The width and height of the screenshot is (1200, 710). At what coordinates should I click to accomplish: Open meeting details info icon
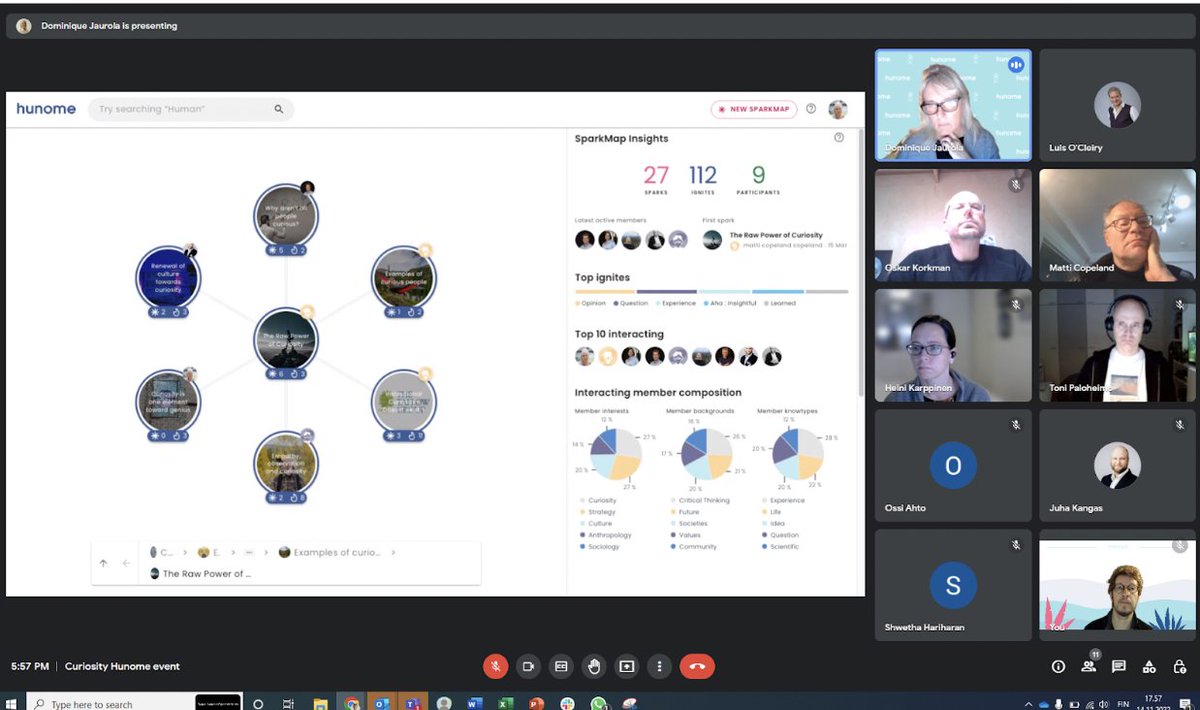(x=1058, y=666)
